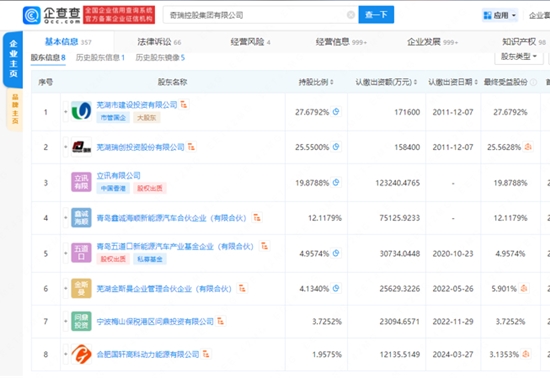Expand the 芜湖市建设投资有限公司 row
This screenshot has height=378, width=550.
pos(66,112)
